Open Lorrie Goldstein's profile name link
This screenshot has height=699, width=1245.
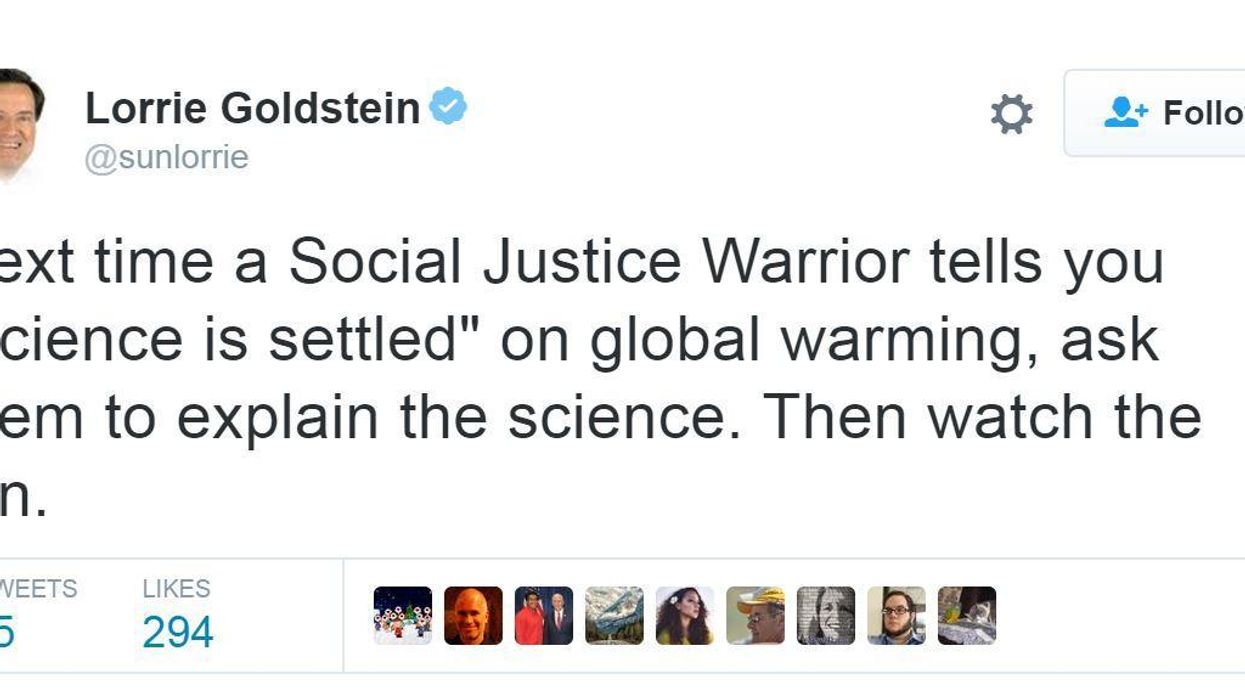point(252,108)
